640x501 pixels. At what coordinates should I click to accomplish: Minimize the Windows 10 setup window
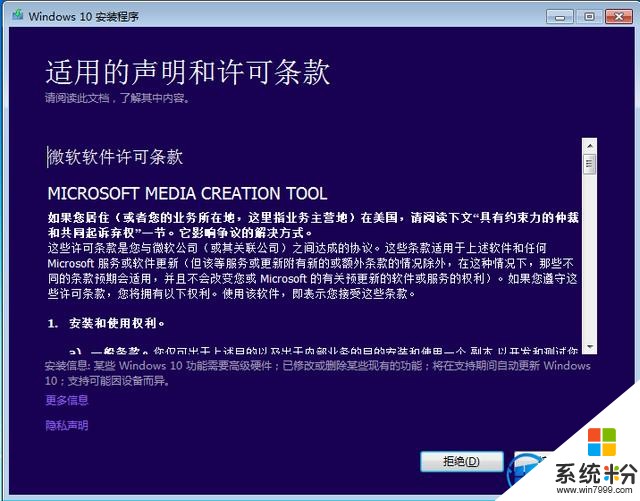pyautogui.click(x=560, y=17)
